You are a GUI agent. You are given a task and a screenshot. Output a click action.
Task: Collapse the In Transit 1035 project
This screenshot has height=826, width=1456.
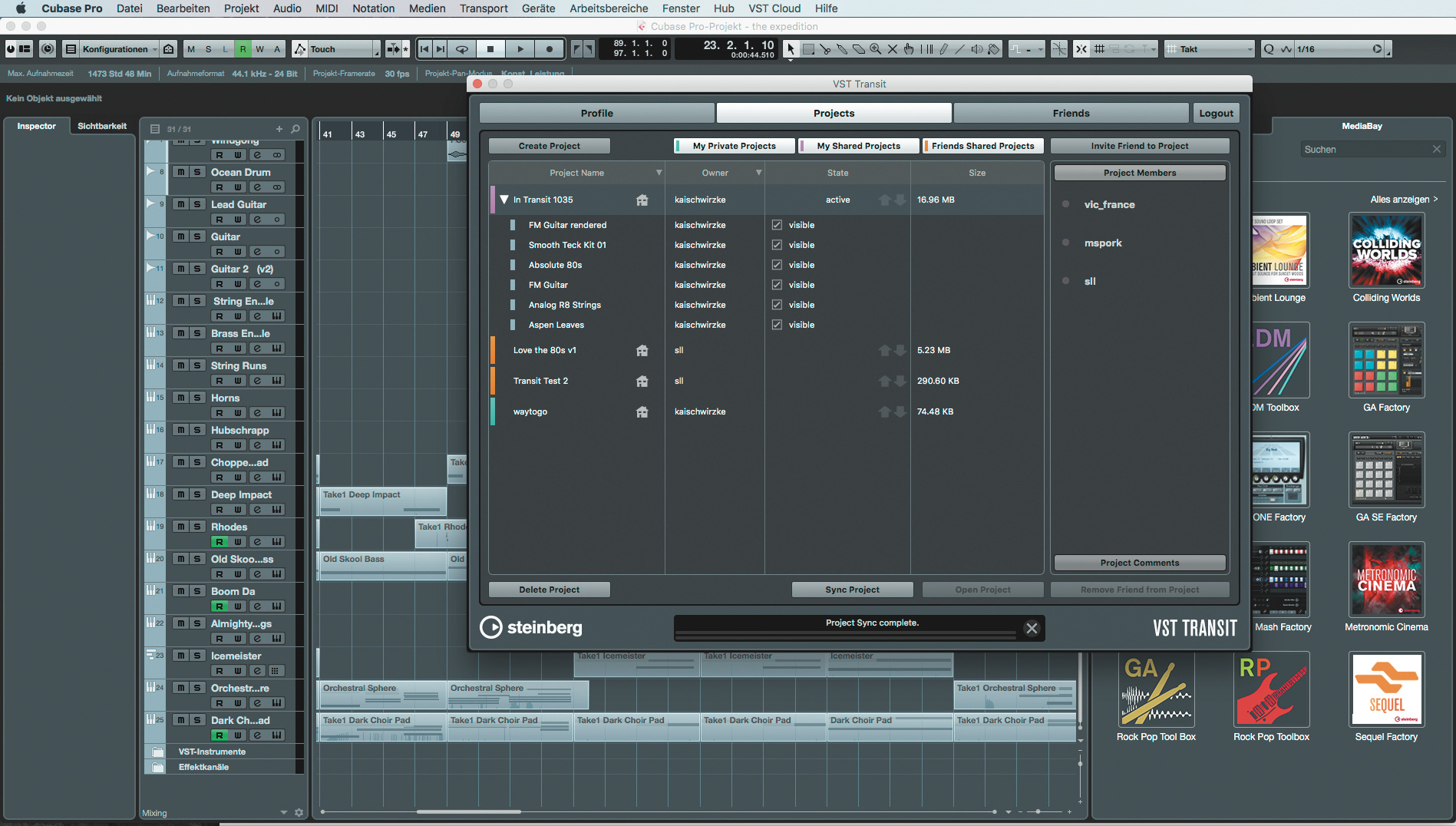504,200
